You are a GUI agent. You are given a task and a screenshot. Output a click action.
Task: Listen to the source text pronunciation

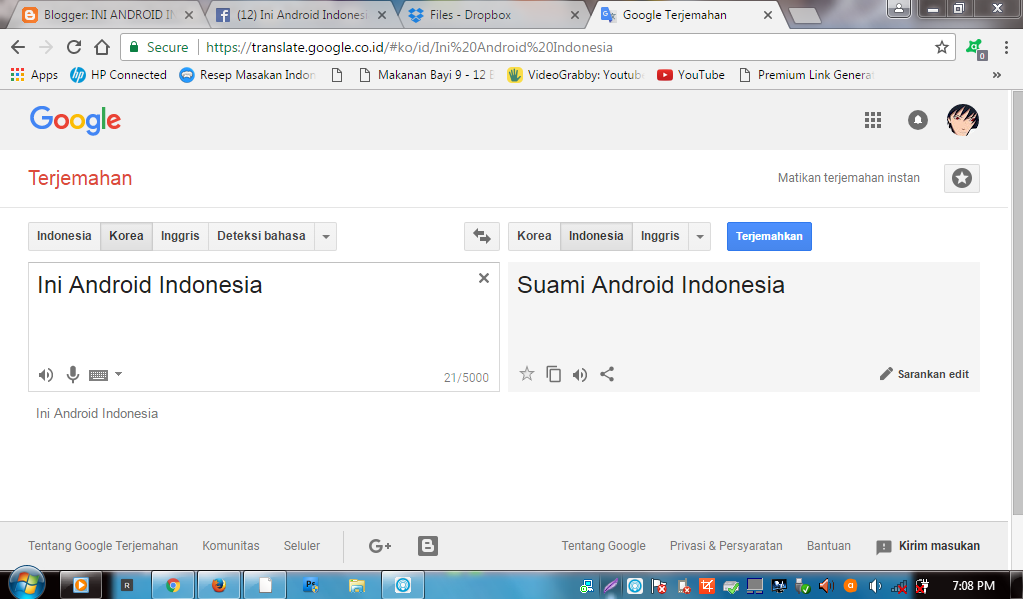click(46, 375)
